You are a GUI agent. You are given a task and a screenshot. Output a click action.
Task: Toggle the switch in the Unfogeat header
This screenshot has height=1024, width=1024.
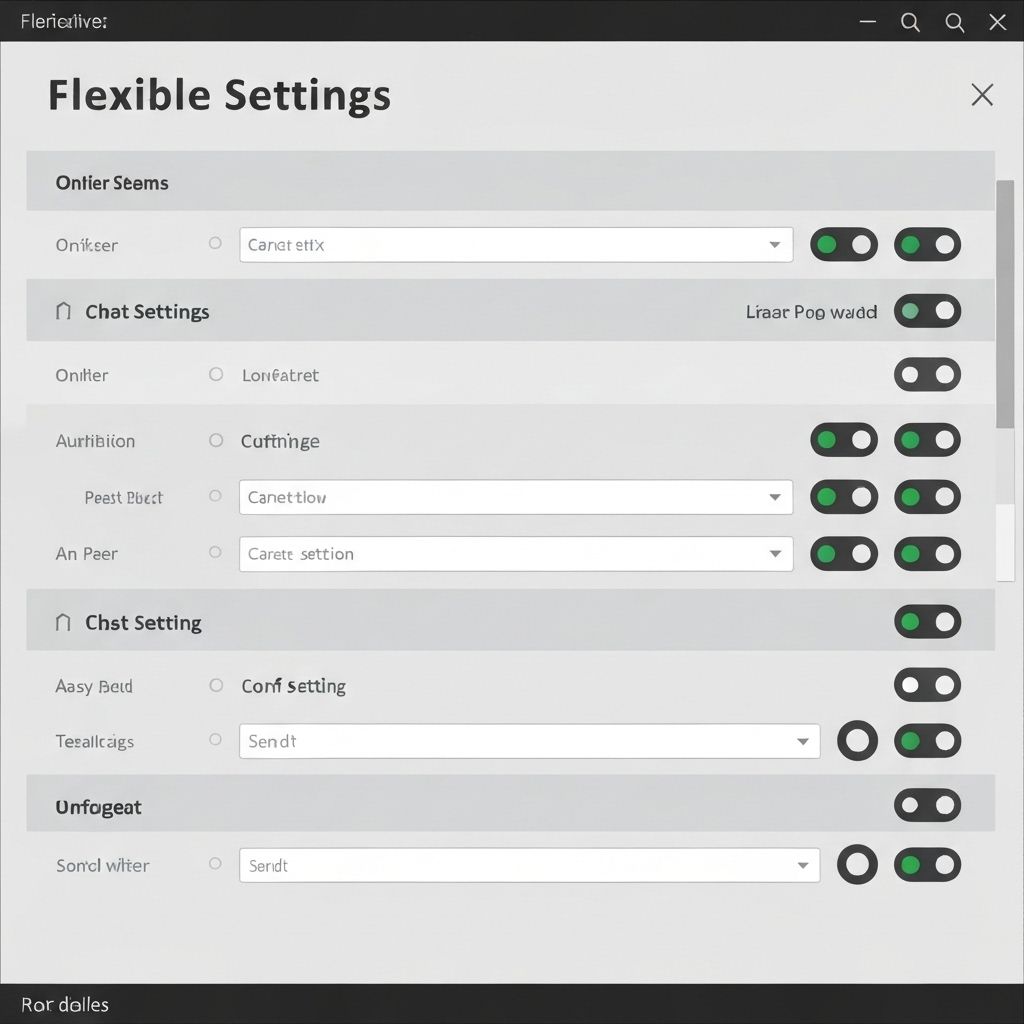point(927,805)
